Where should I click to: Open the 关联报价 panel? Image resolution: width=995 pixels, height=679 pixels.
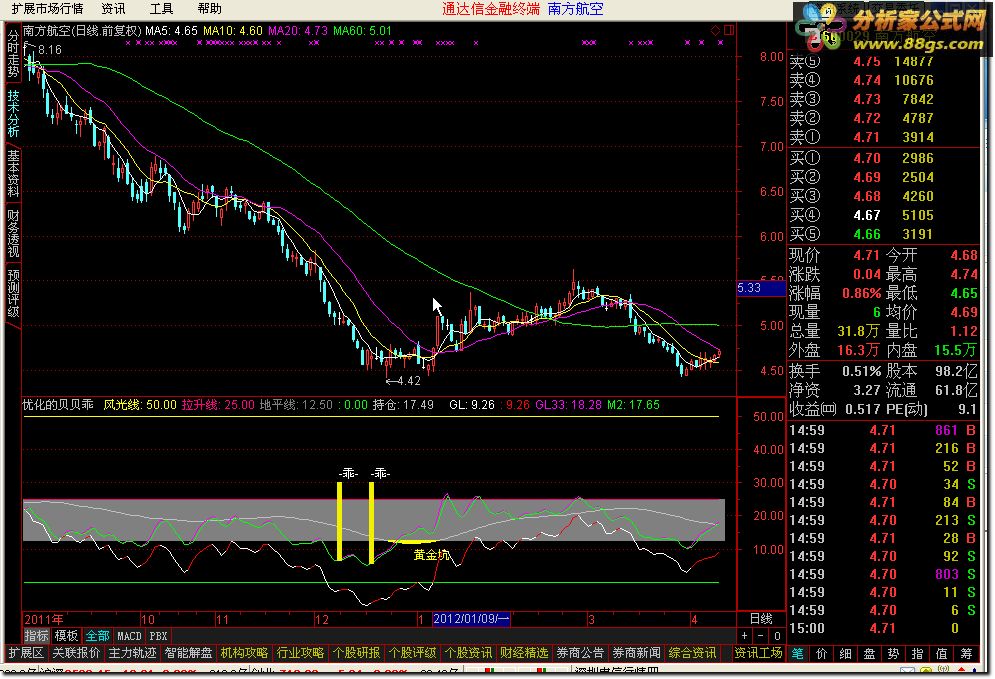76,653
